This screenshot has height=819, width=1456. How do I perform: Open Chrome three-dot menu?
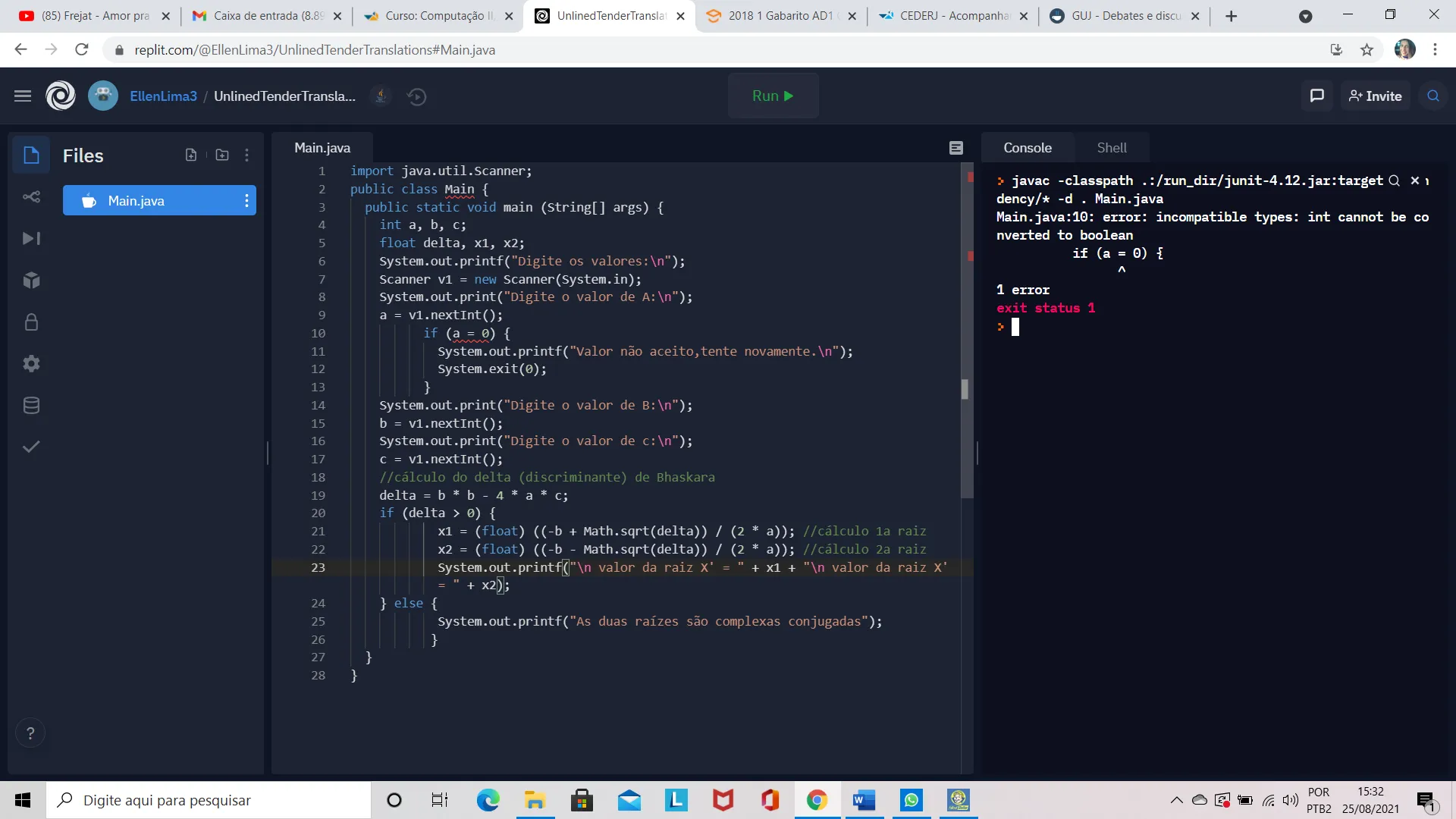(x=1435, y=49)
